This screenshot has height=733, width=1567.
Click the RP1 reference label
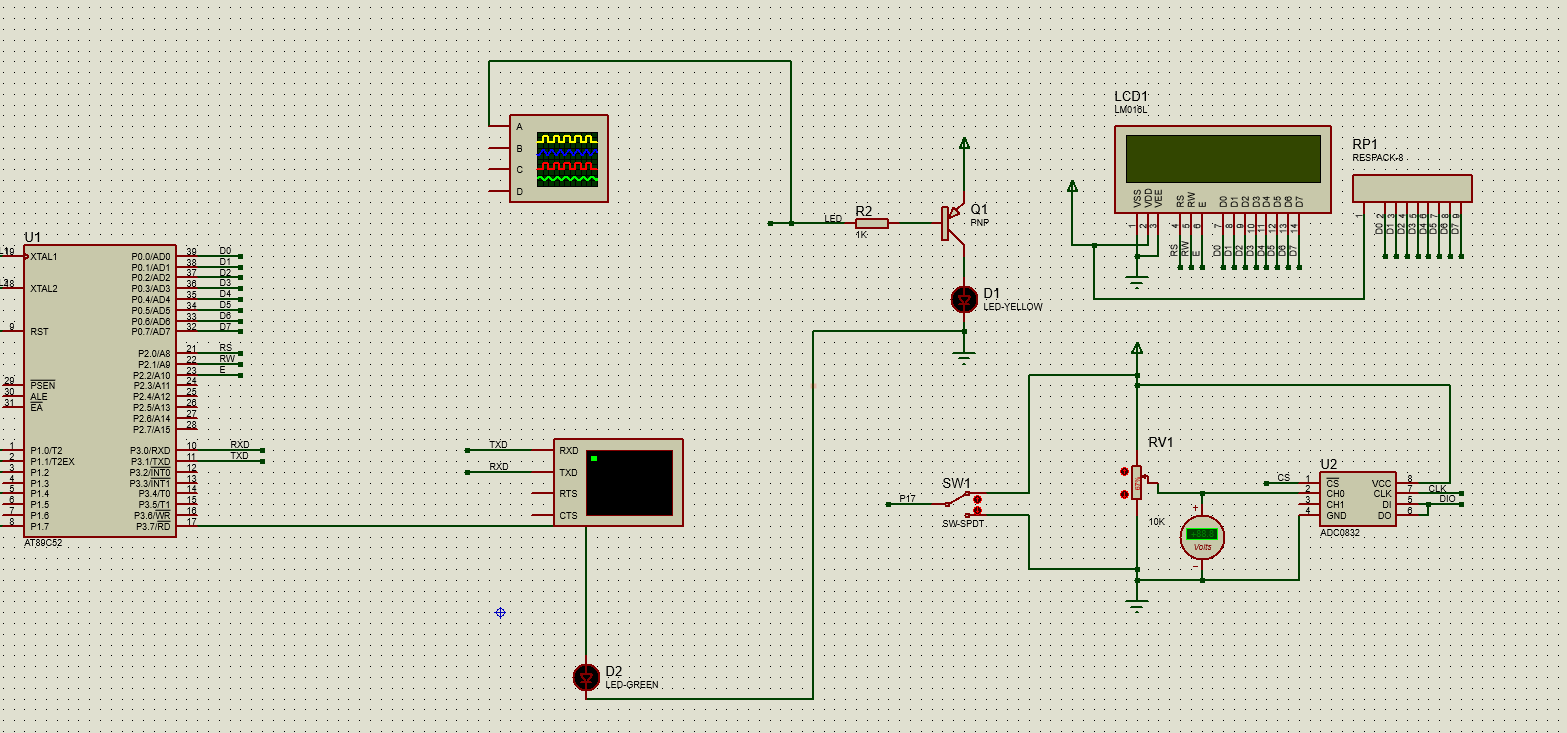click(x=1365, y=144)
